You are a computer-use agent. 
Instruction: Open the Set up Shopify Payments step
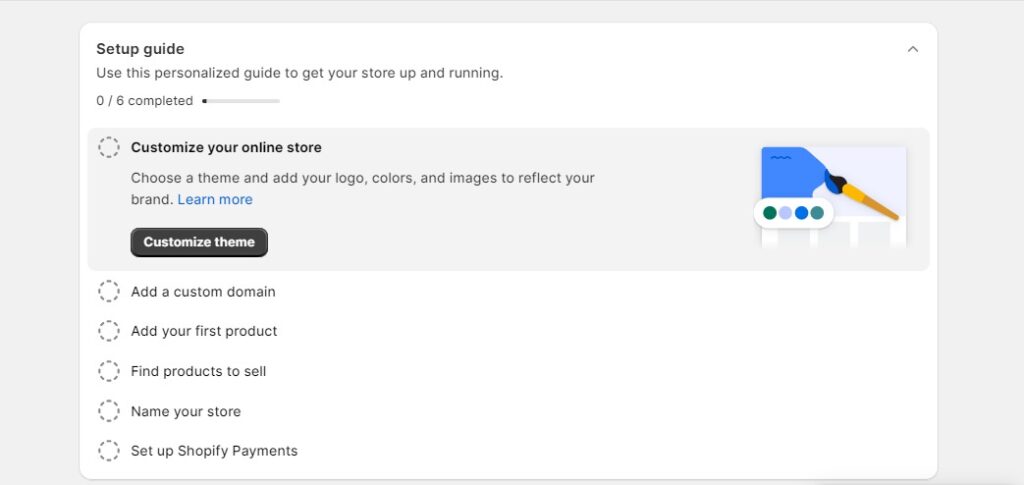click(214, 451)
